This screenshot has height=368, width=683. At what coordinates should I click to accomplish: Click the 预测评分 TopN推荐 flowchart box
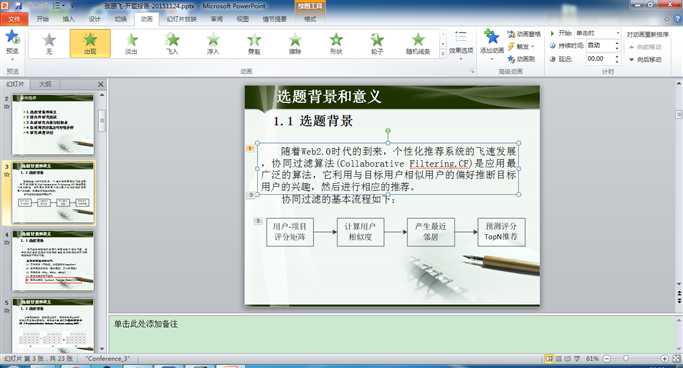click(x=501, y=232)
